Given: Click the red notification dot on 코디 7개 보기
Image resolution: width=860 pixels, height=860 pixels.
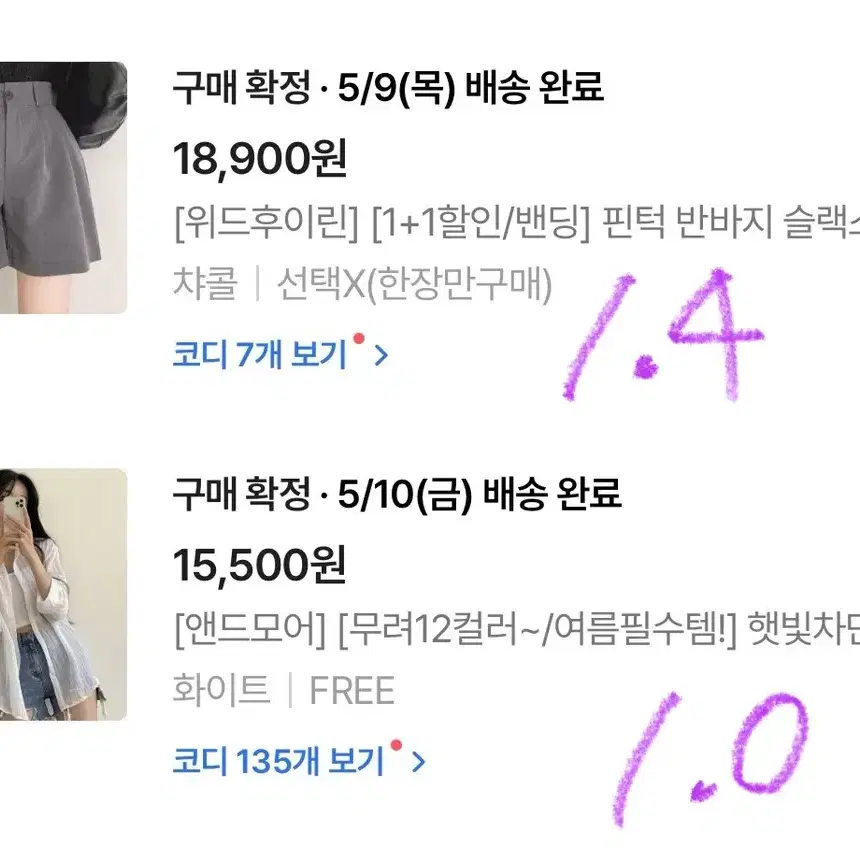Looking at the screenshot, I should pos(359,338).
